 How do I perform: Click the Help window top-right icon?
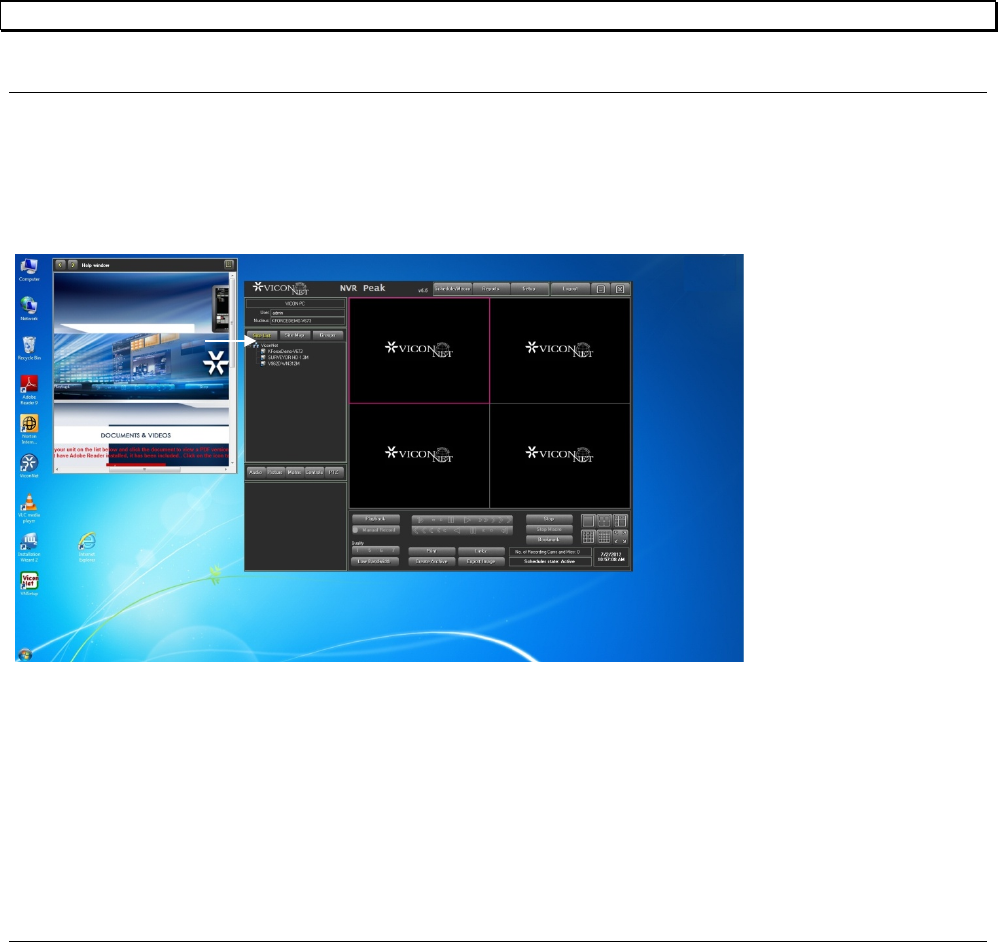coord(228,264)
